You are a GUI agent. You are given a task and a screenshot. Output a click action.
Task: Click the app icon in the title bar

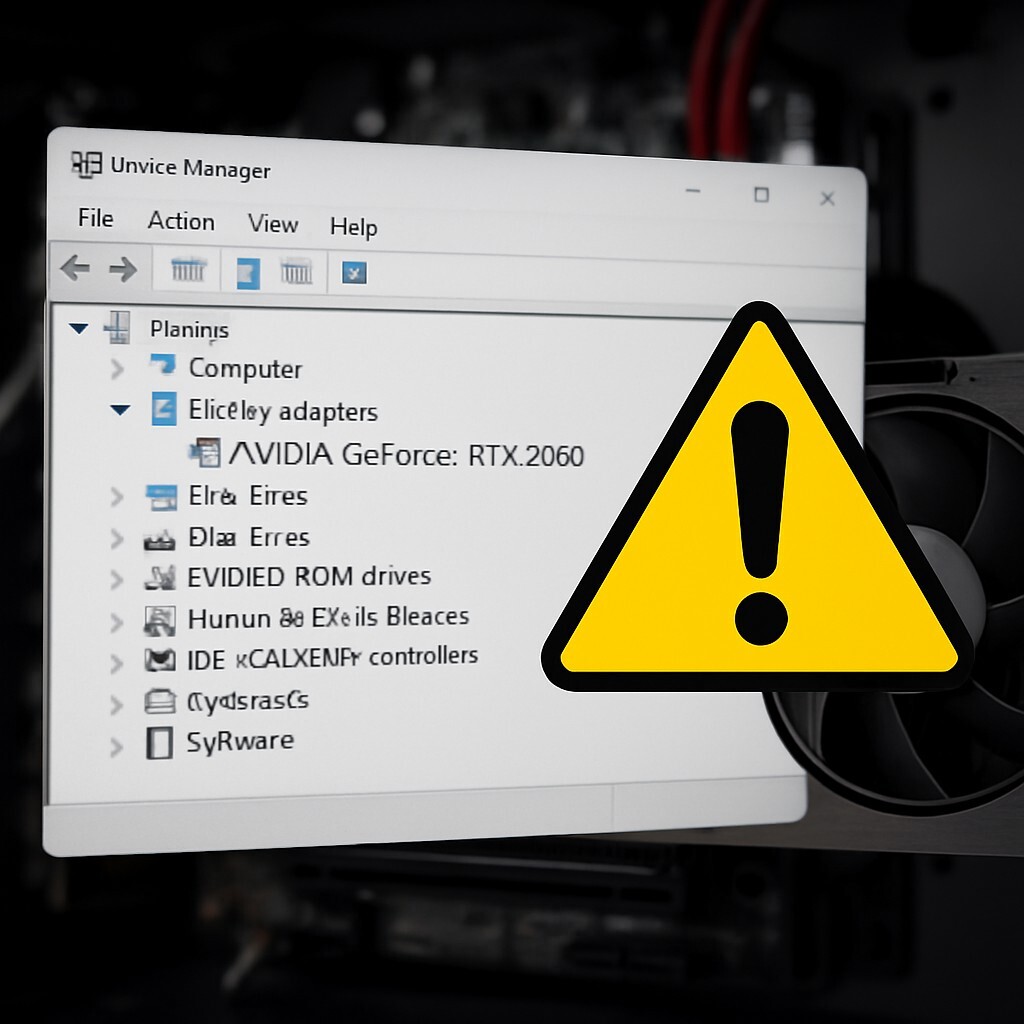point(86,165)
